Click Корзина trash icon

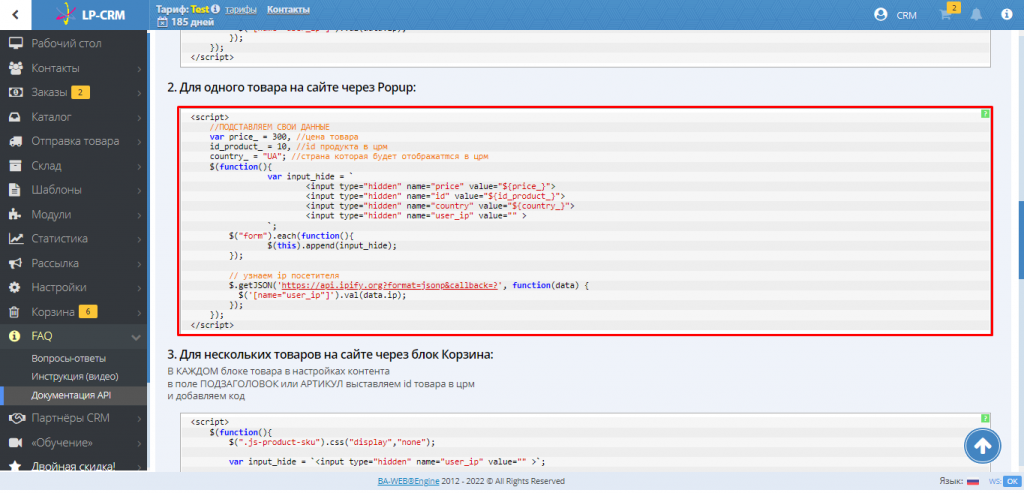coord(16,311)
